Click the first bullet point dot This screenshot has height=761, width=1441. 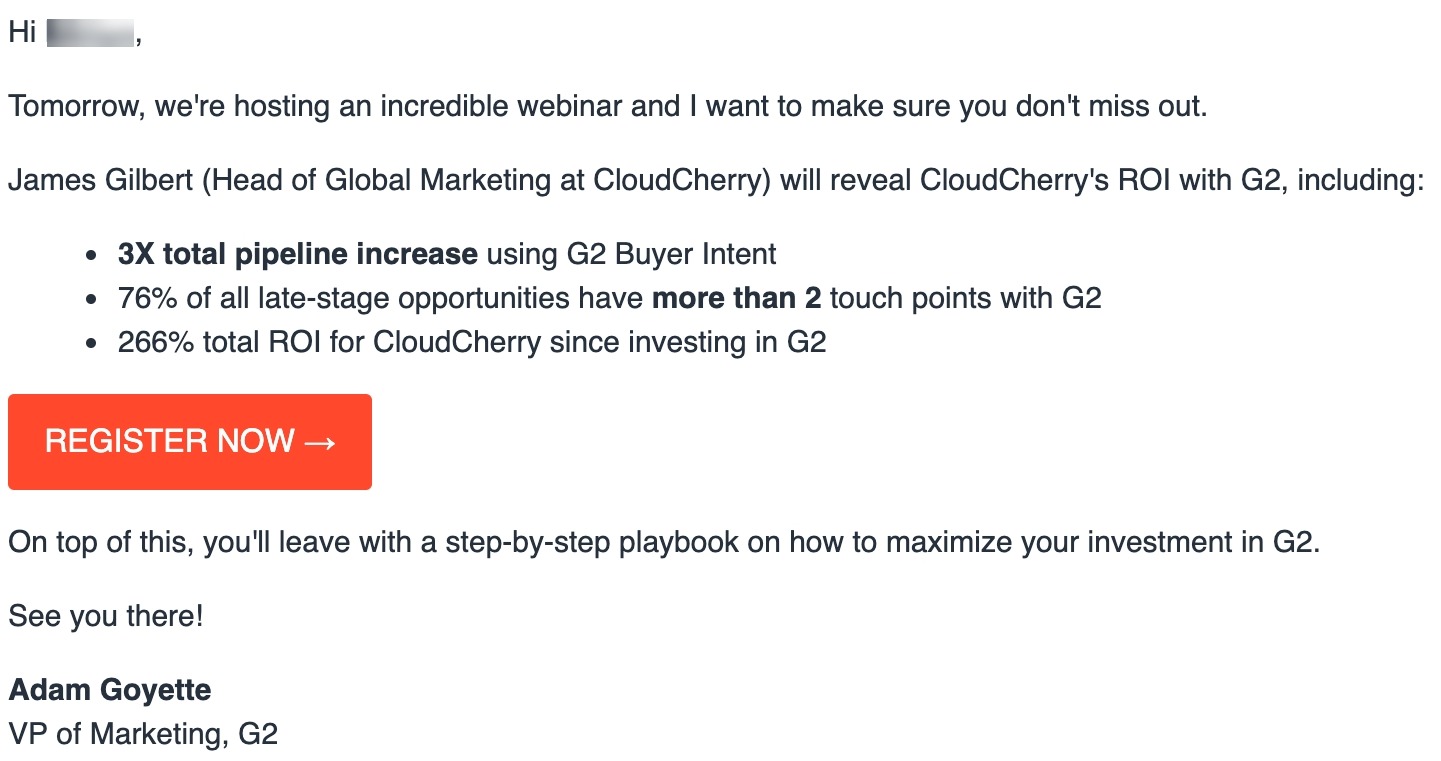pyautogui.click(x=92, y=256)
